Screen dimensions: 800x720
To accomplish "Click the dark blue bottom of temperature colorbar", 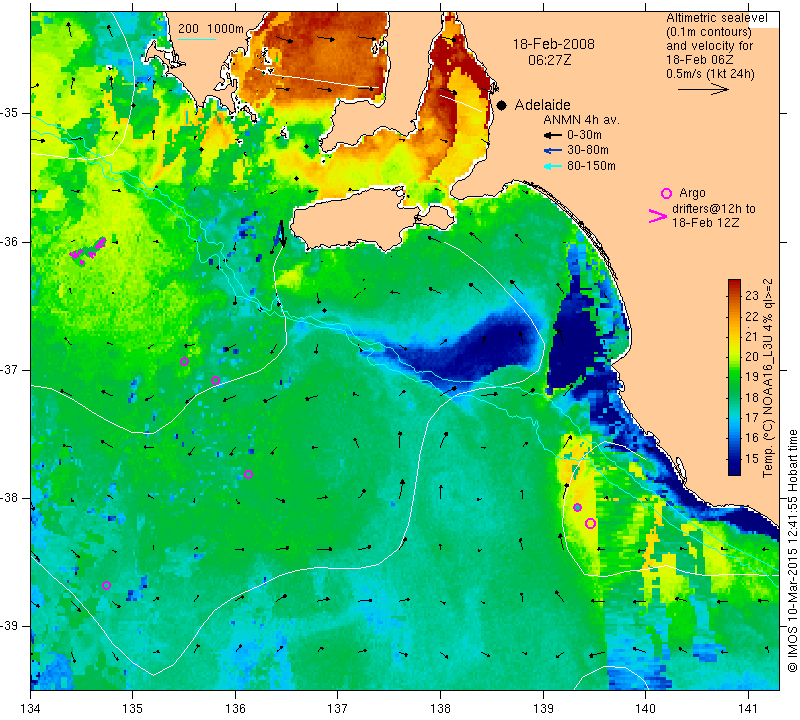I will coord(734,470).
